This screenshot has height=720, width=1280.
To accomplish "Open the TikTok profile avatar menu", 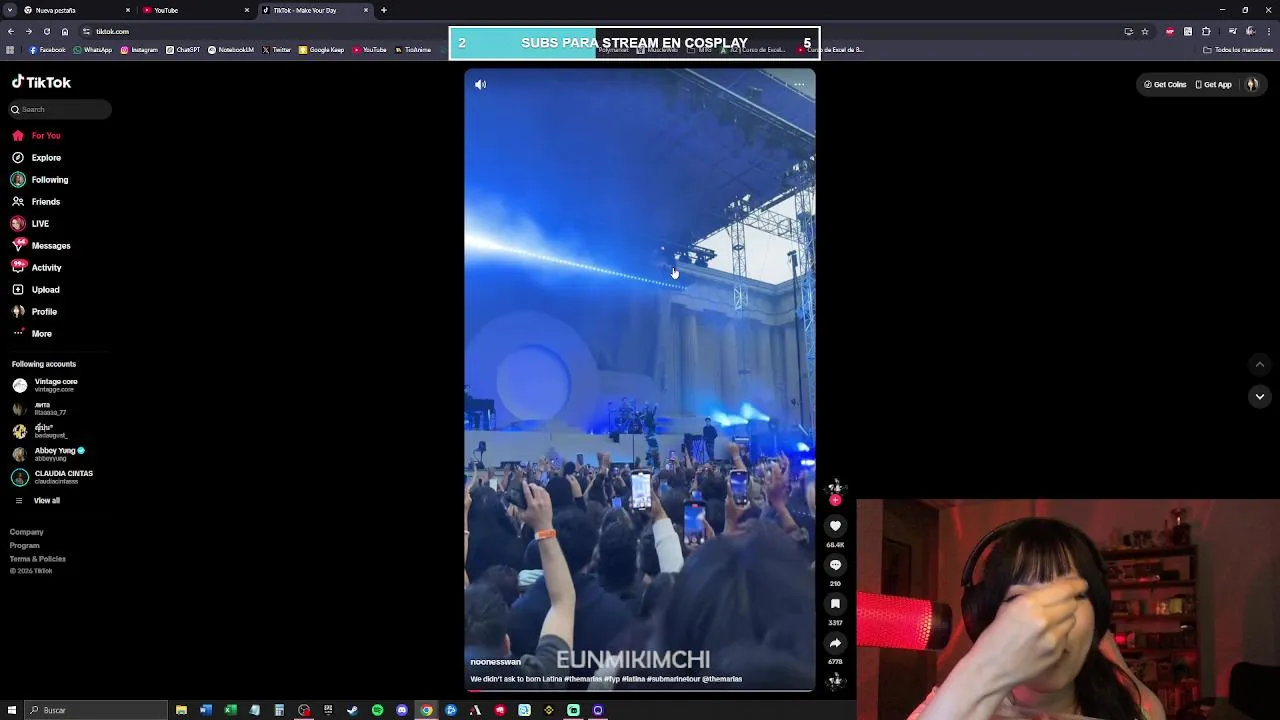I will coord(1252,85).
